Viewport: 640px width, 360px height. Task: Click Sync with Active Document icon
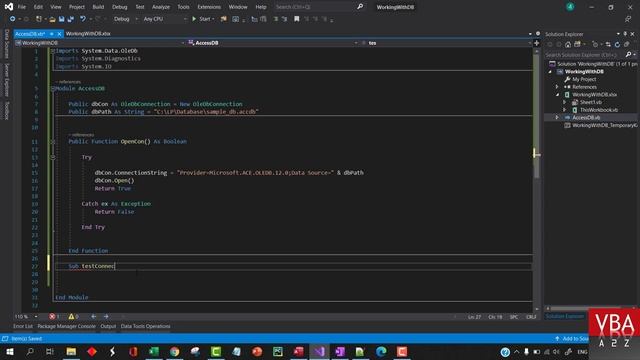click(x=608, y=44)
